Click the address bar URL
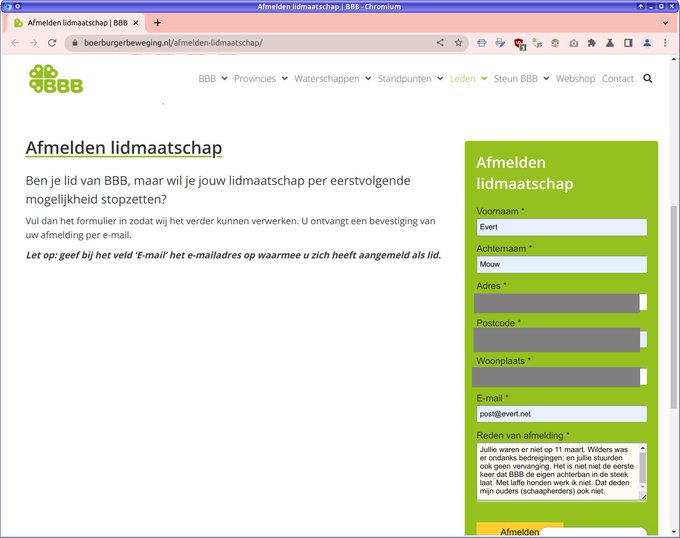The width and height of the screenshot is (680, 538). pyautogui.click(x=173, y=43)
